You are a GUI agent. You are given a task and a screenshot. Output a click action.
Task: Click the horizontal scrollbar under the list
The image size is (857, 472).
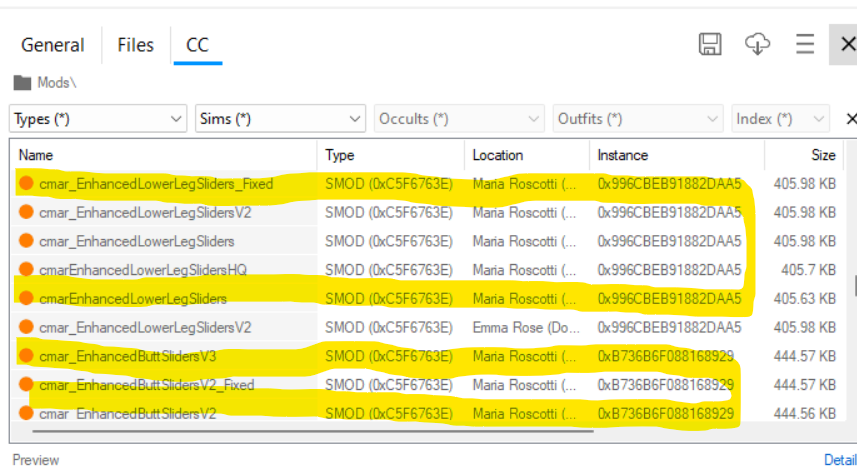click(x=313, y=431)
